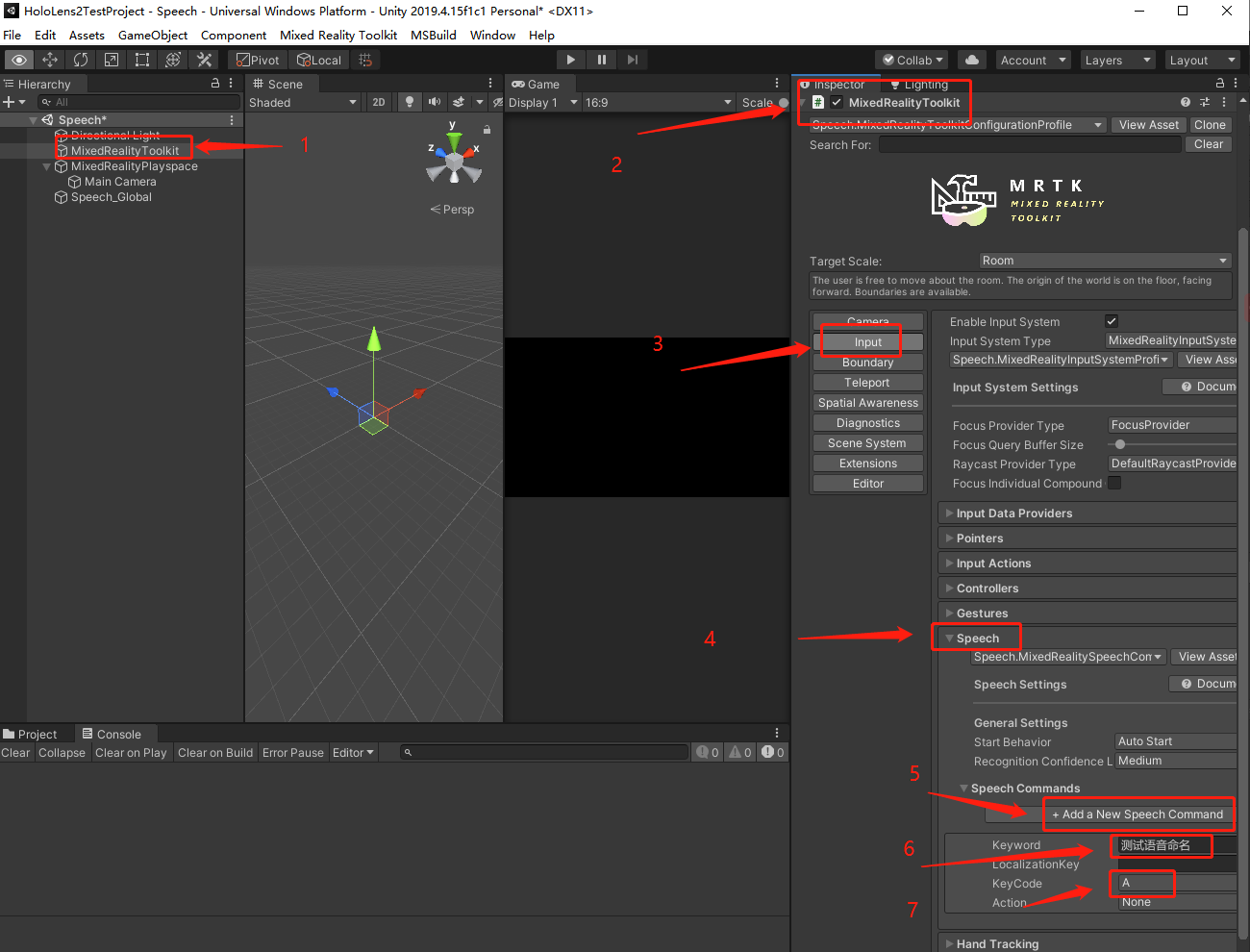1250x952 pixels.
Task: Toggle Focus Individual Compound checkbox
Action: click(x=1114, y=483)
